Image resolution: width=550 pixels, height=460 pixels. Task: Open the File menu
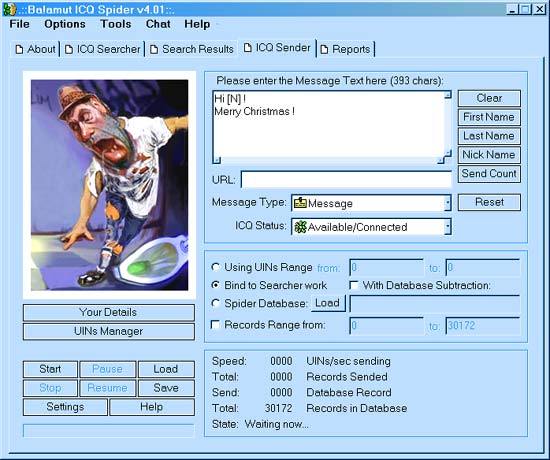tap(20, 24)
